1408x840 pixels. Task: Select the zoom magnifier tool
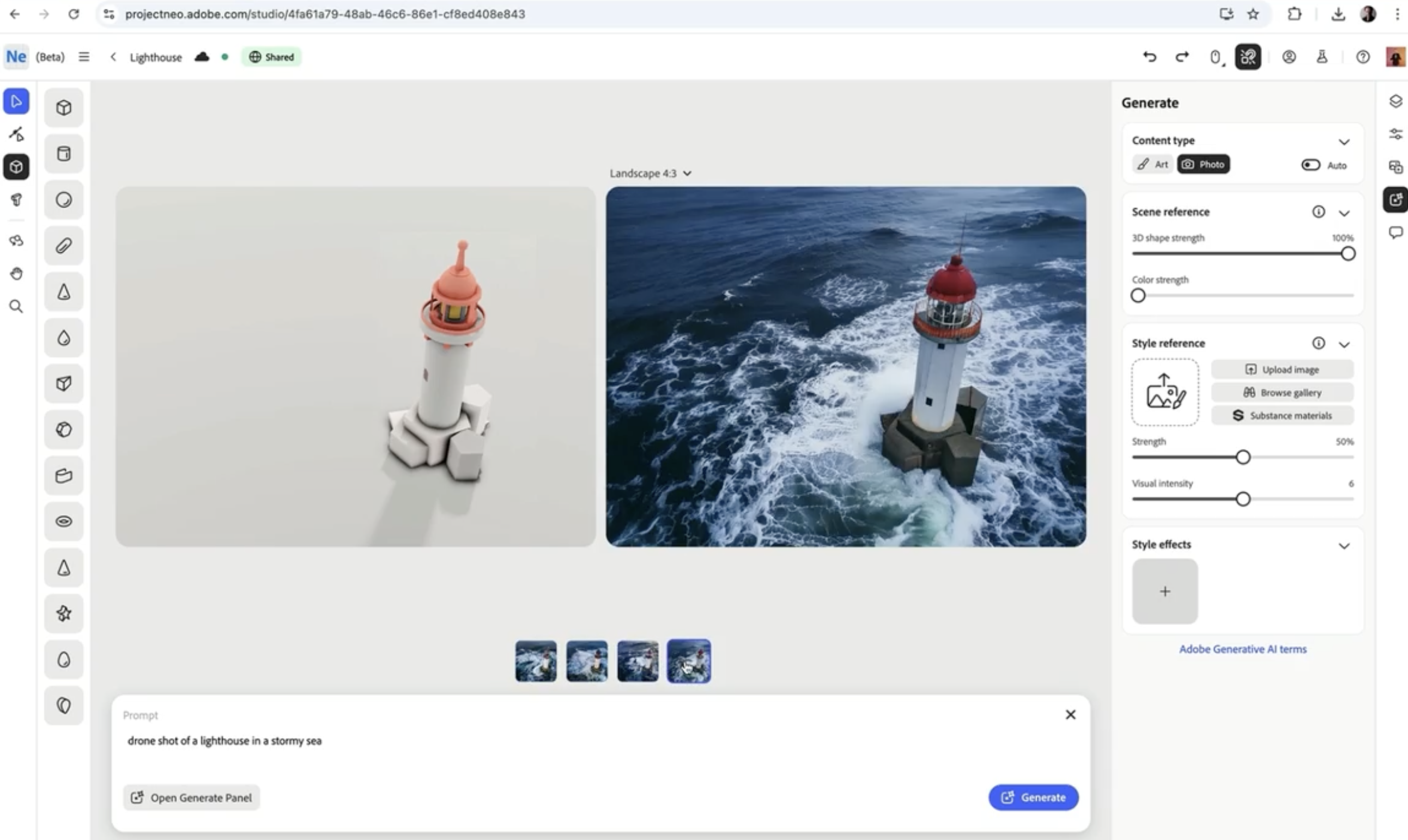[16, 307]
